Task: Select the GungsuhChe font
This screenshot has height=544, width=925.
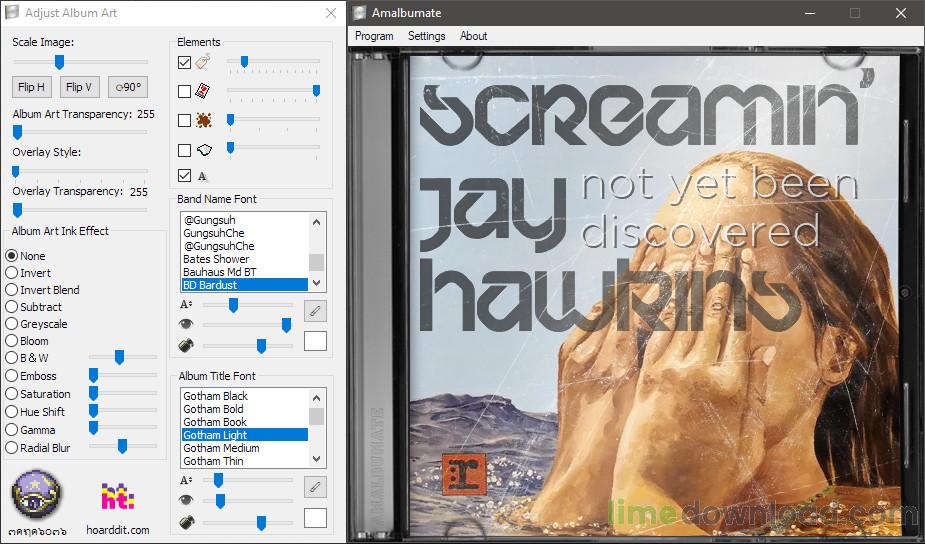Action: tap(245, 233)
